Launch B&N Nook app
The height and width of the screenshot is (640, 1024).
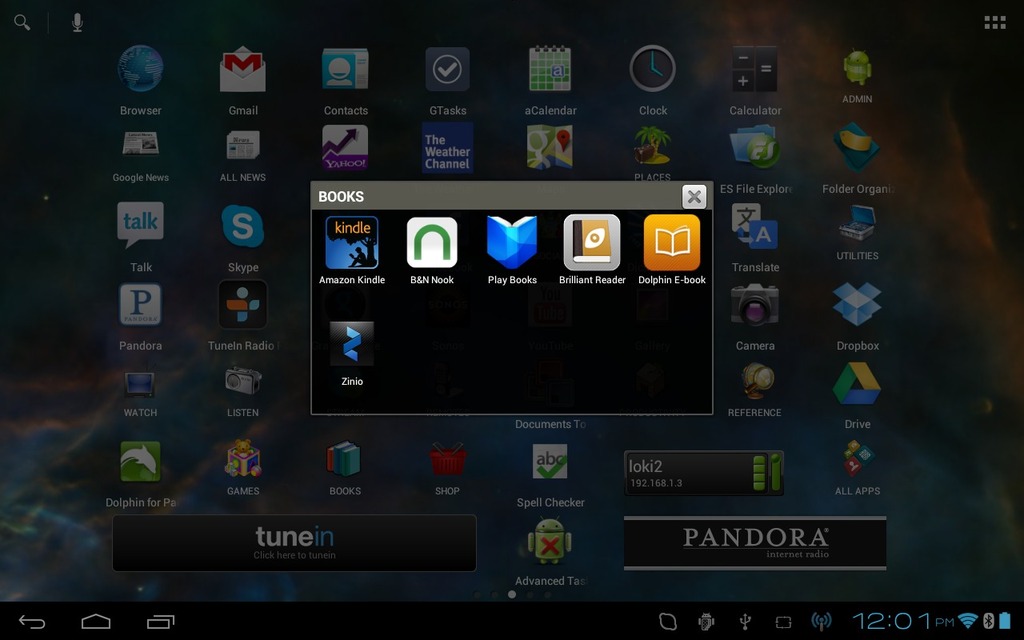pyautogui.click(x=432, y=243)
